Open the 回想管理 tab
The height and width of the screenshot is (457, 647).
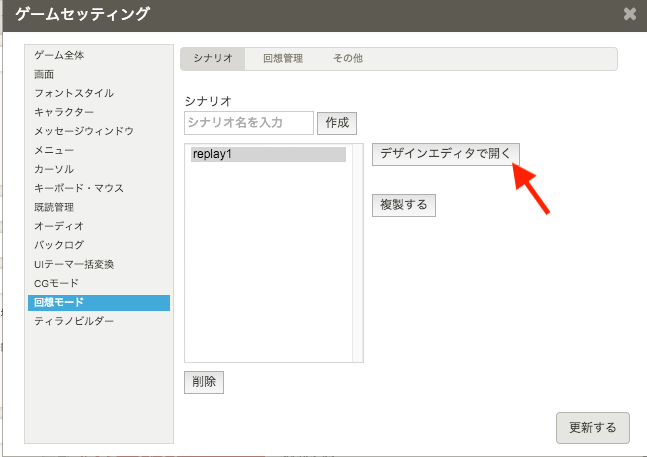(x=282, y=59)
